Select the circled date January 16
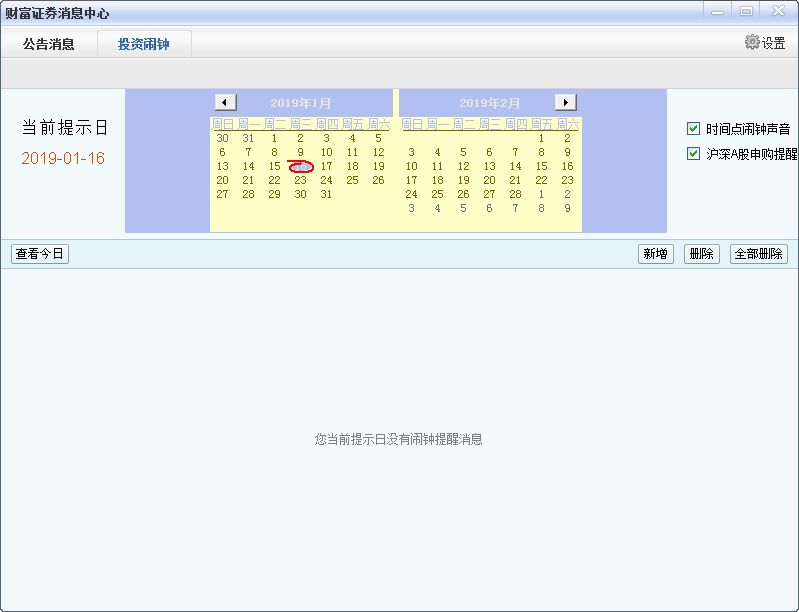 tap(301, 167)
